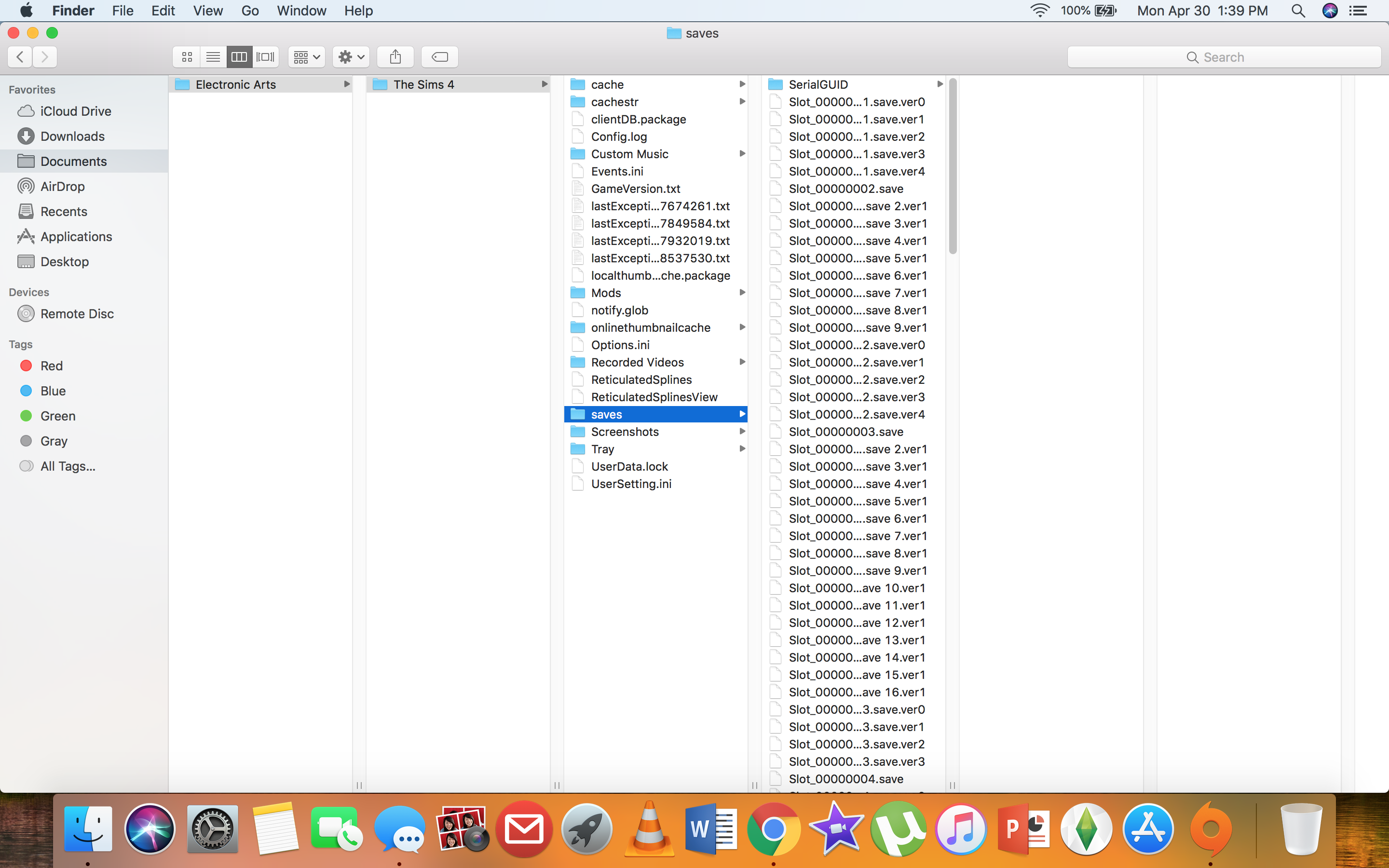The height and width of the screenshot is (868, 1389).
Task: Open the Go menu
Action: pos(250,10)
